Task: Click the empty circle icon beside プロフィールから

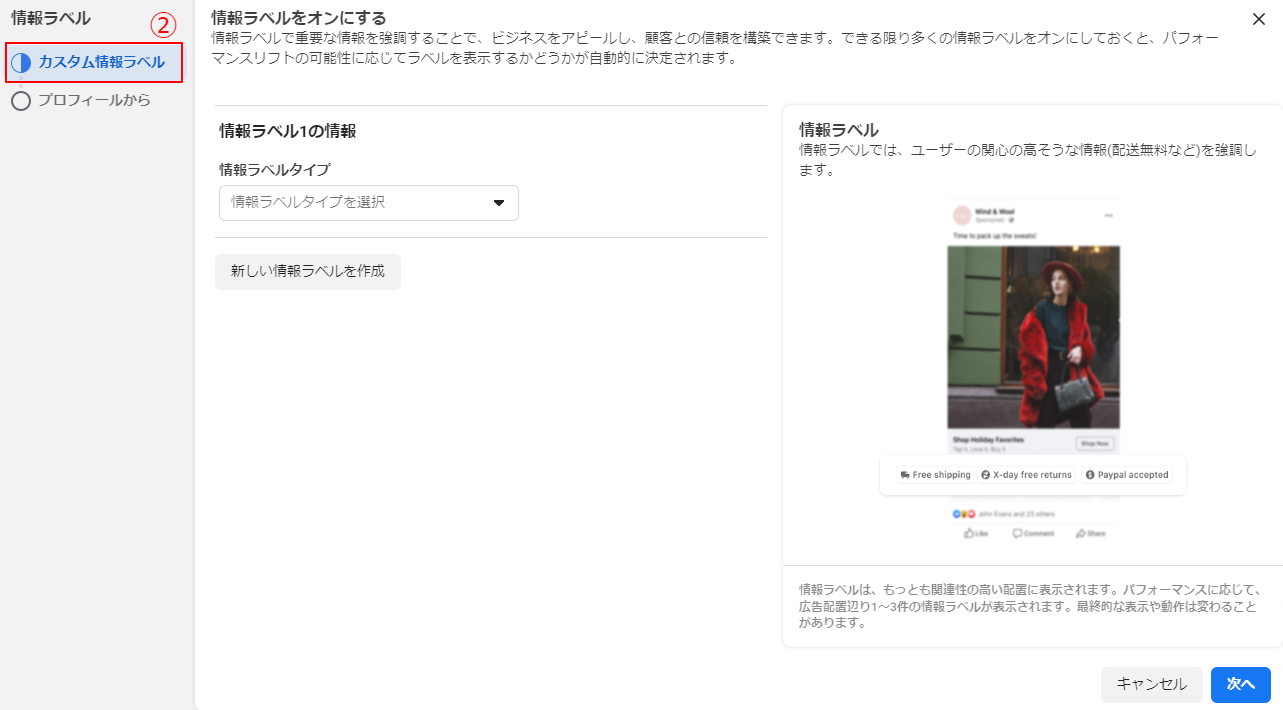Action: pyautogui.click(x=21, y=100)
